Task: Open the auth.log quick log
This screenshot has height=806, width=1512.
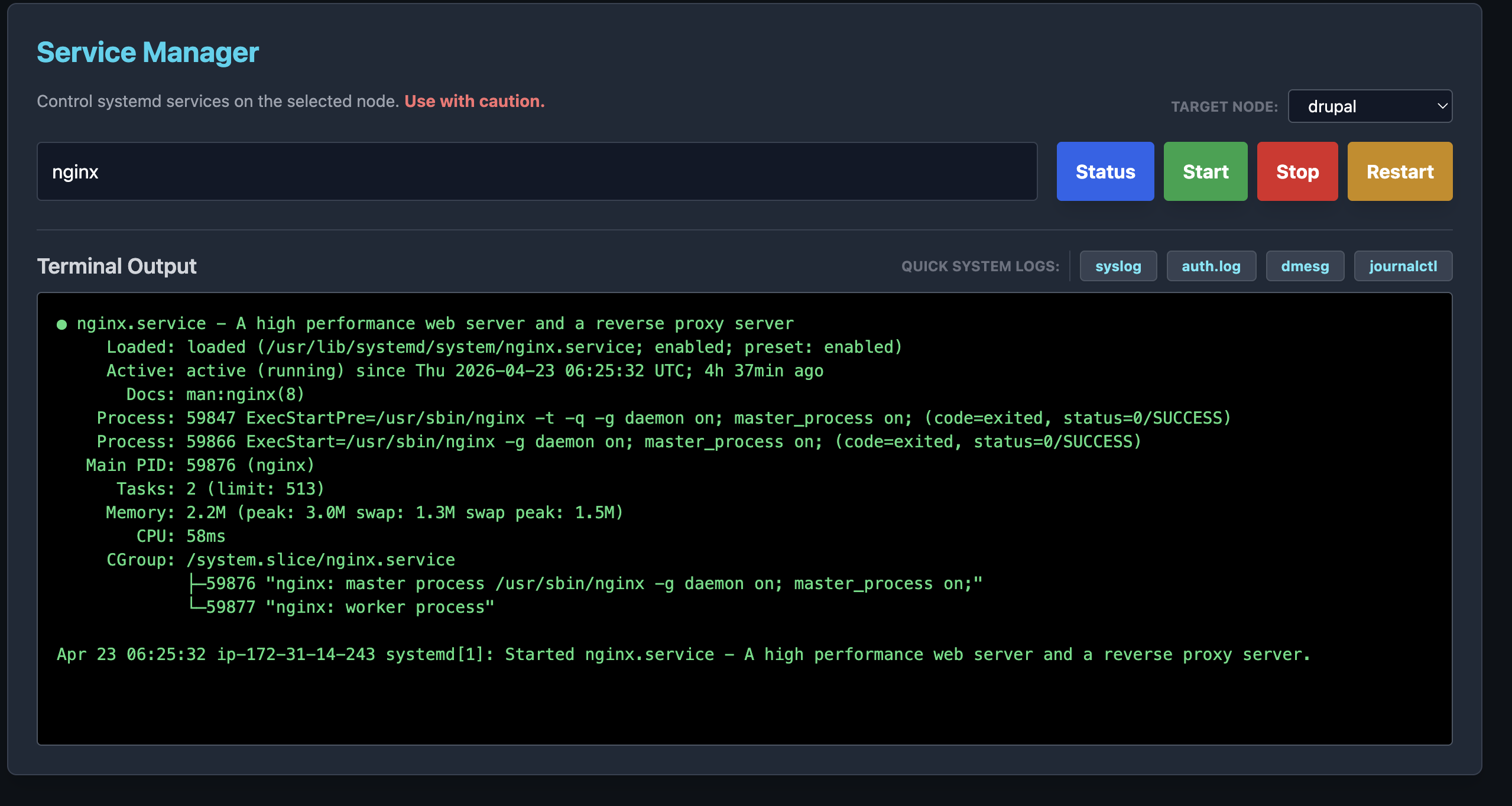Action: coord(1211,266)
